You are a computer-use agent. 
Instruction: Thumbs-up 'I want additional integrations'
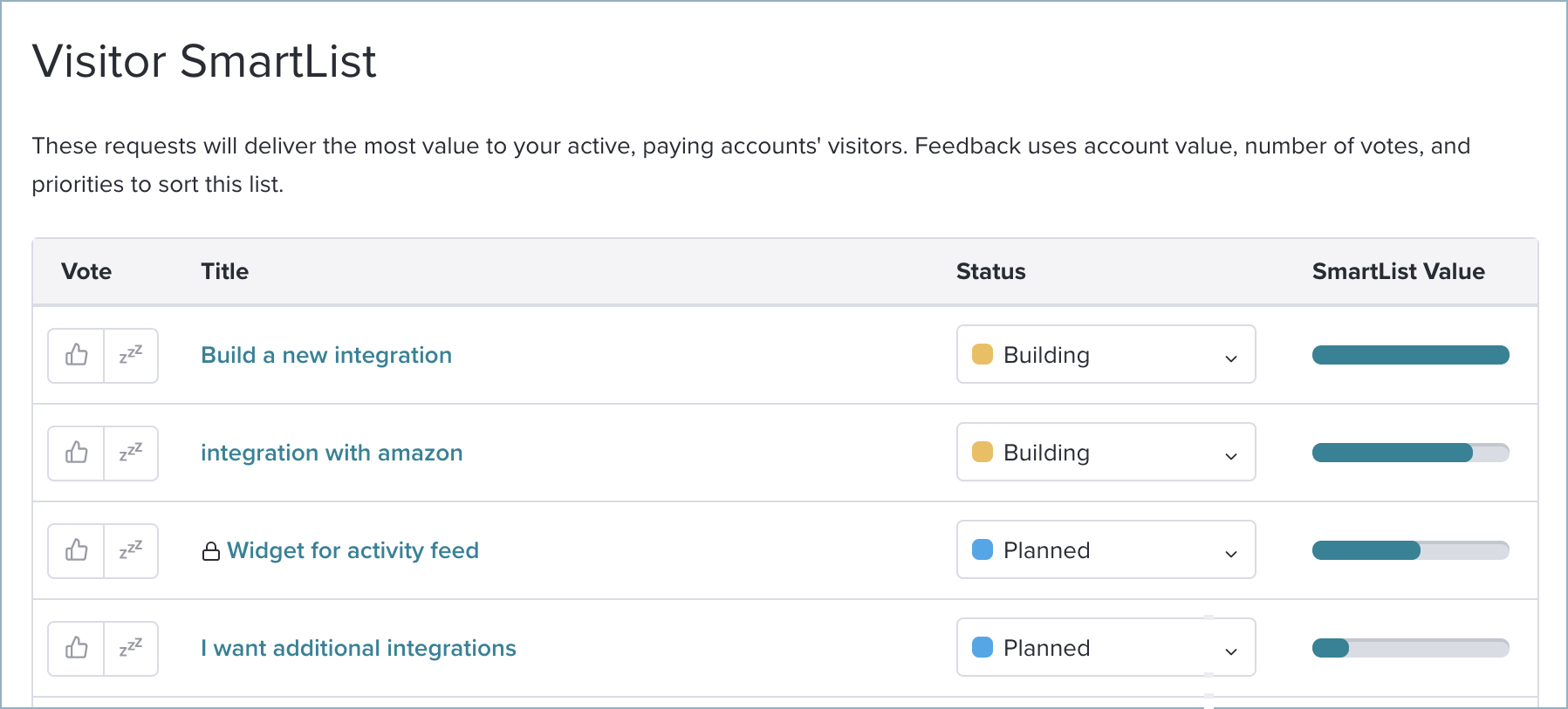[76, 648]
